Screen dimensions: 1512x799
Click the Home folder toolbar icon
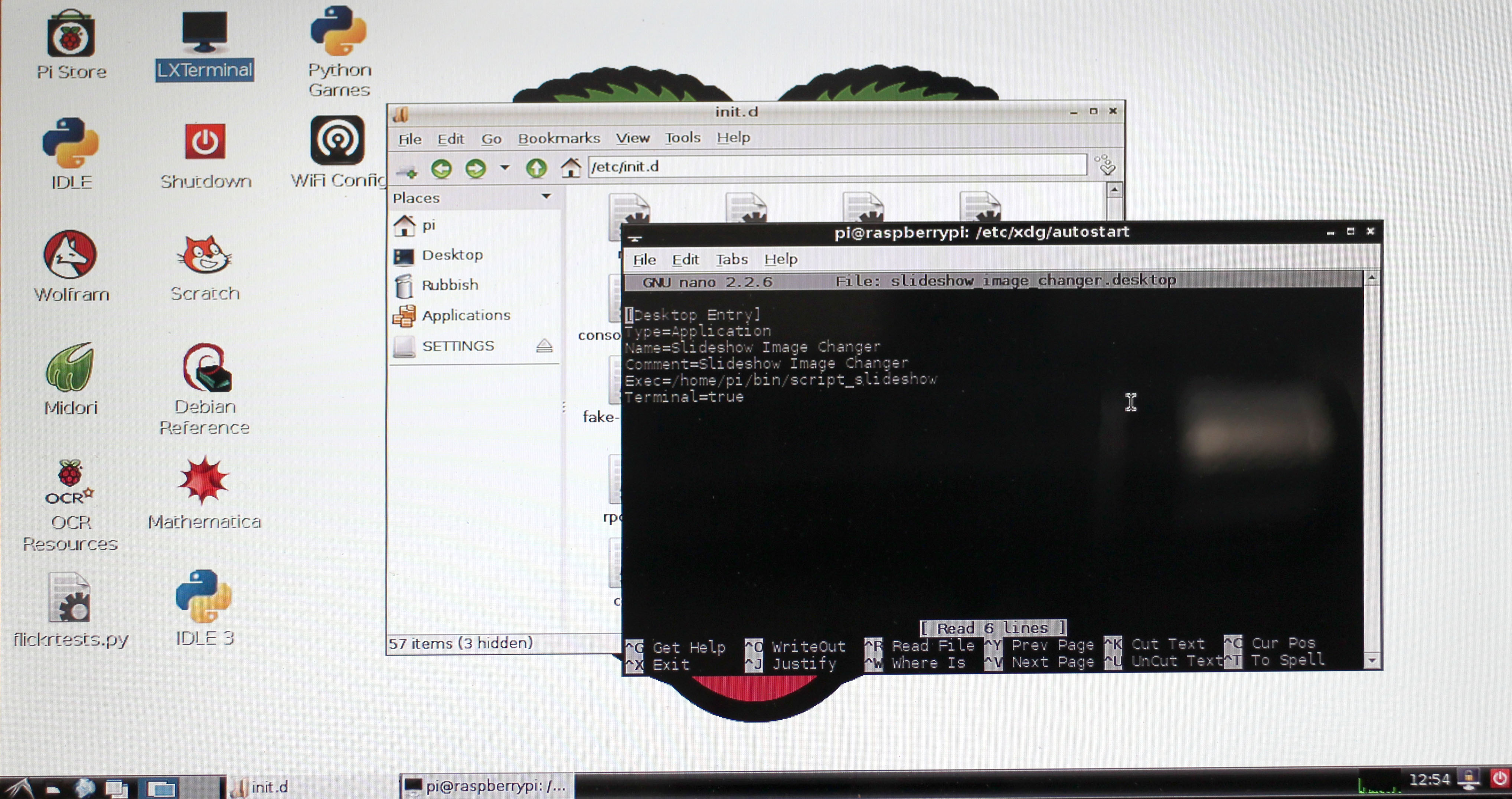pyautogui.click(x=570, y=168)
